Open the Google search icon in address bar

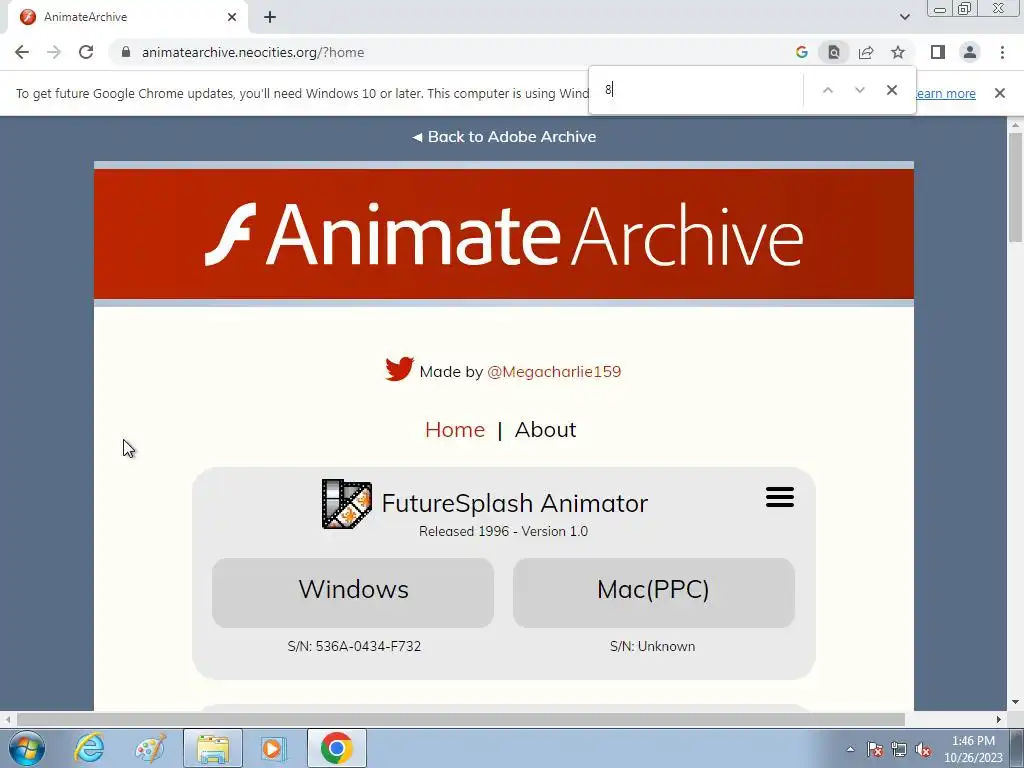[802, 52]
